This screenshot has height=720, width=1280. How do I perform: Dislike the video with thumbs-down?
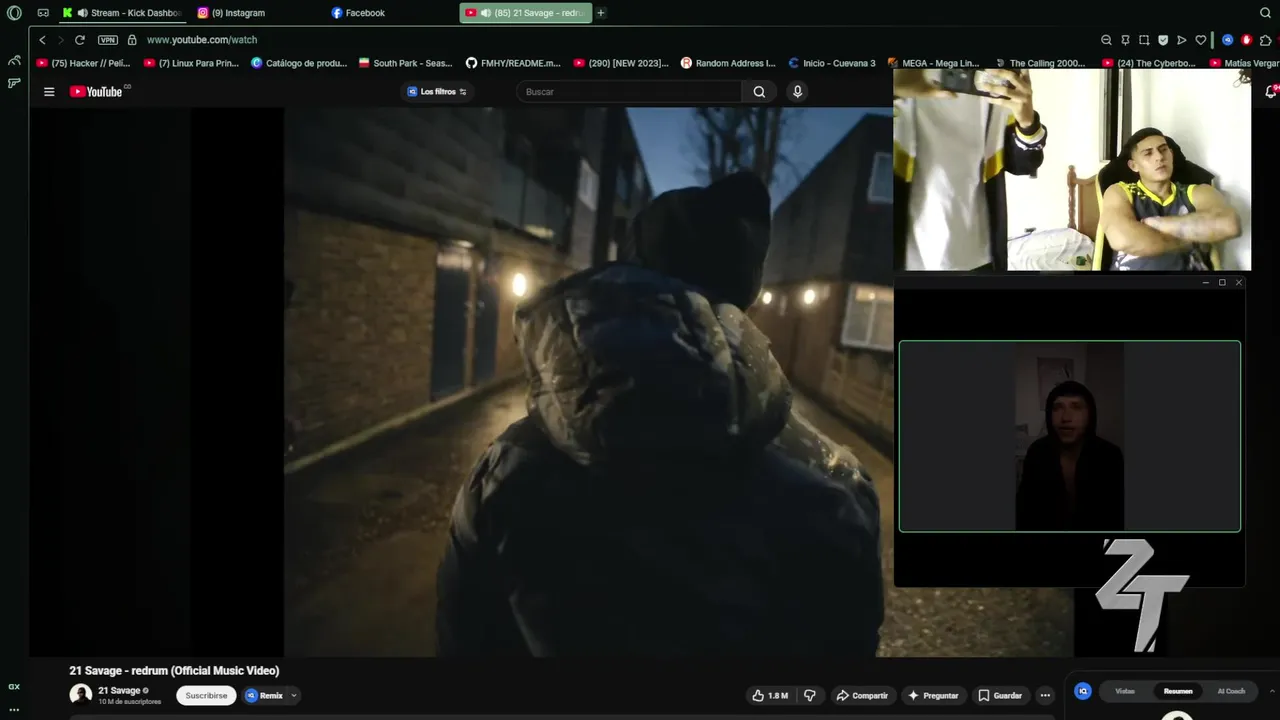coord(810,696)
